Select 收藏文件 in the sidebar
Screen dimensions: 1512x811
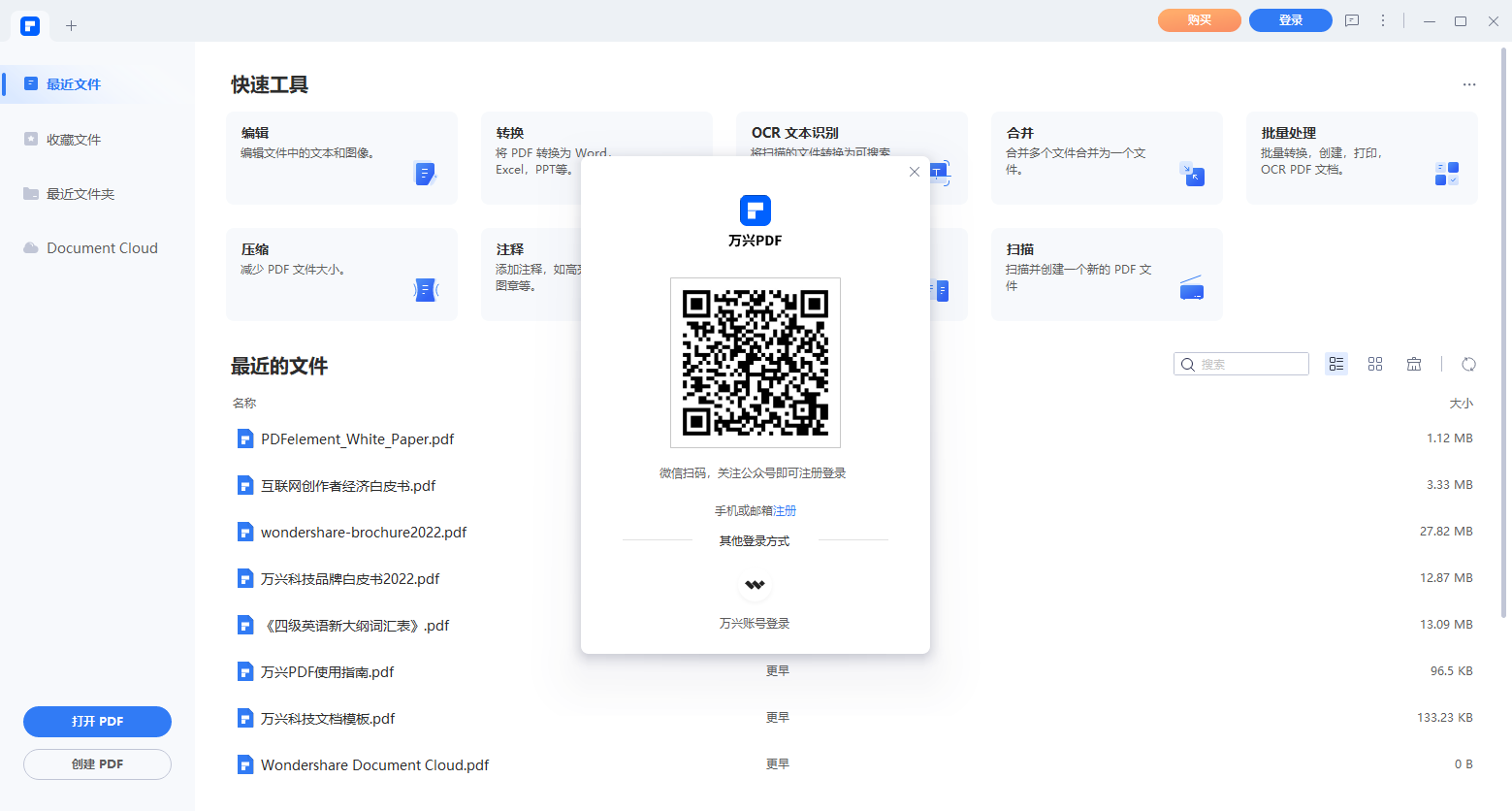[74, 140]
